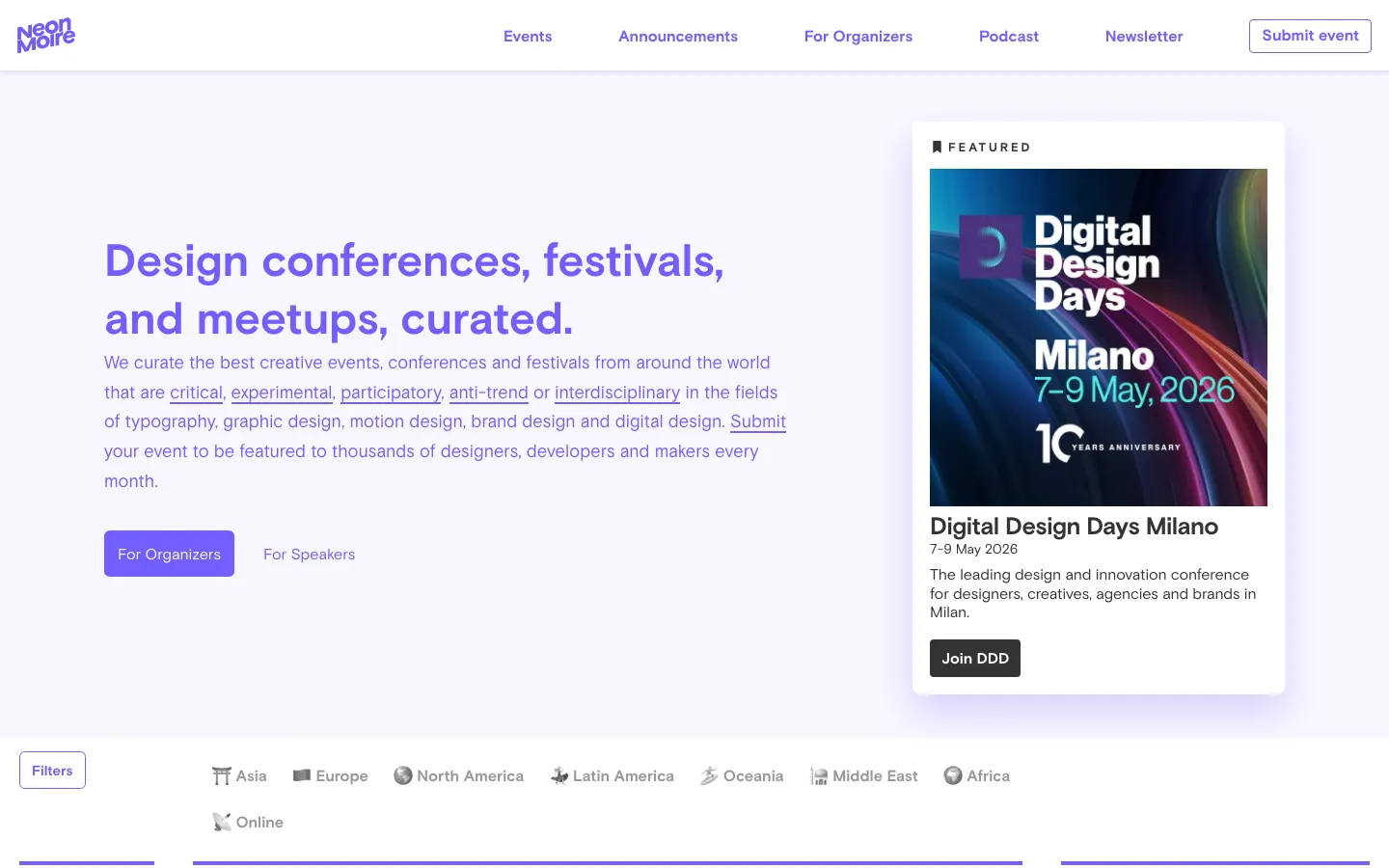Follow the For Speakers link

tap(309, 555)
